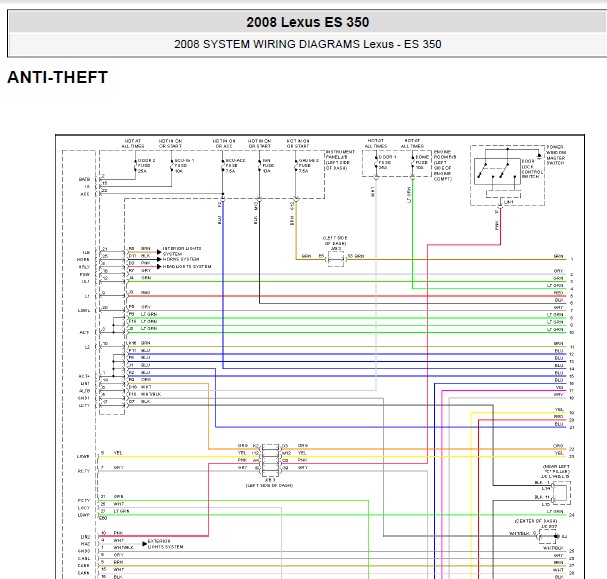
Task: Click the DOOR 1 FUSE label
Action: tap(387, 163)
